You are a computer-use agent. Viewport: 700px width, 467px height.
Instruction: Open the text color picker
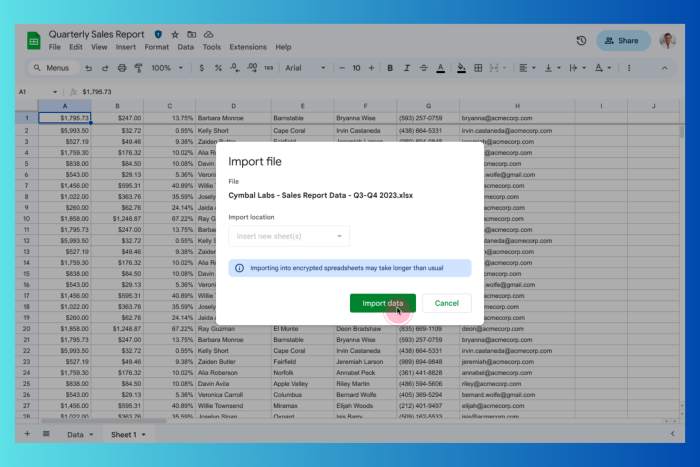point(440,68)
